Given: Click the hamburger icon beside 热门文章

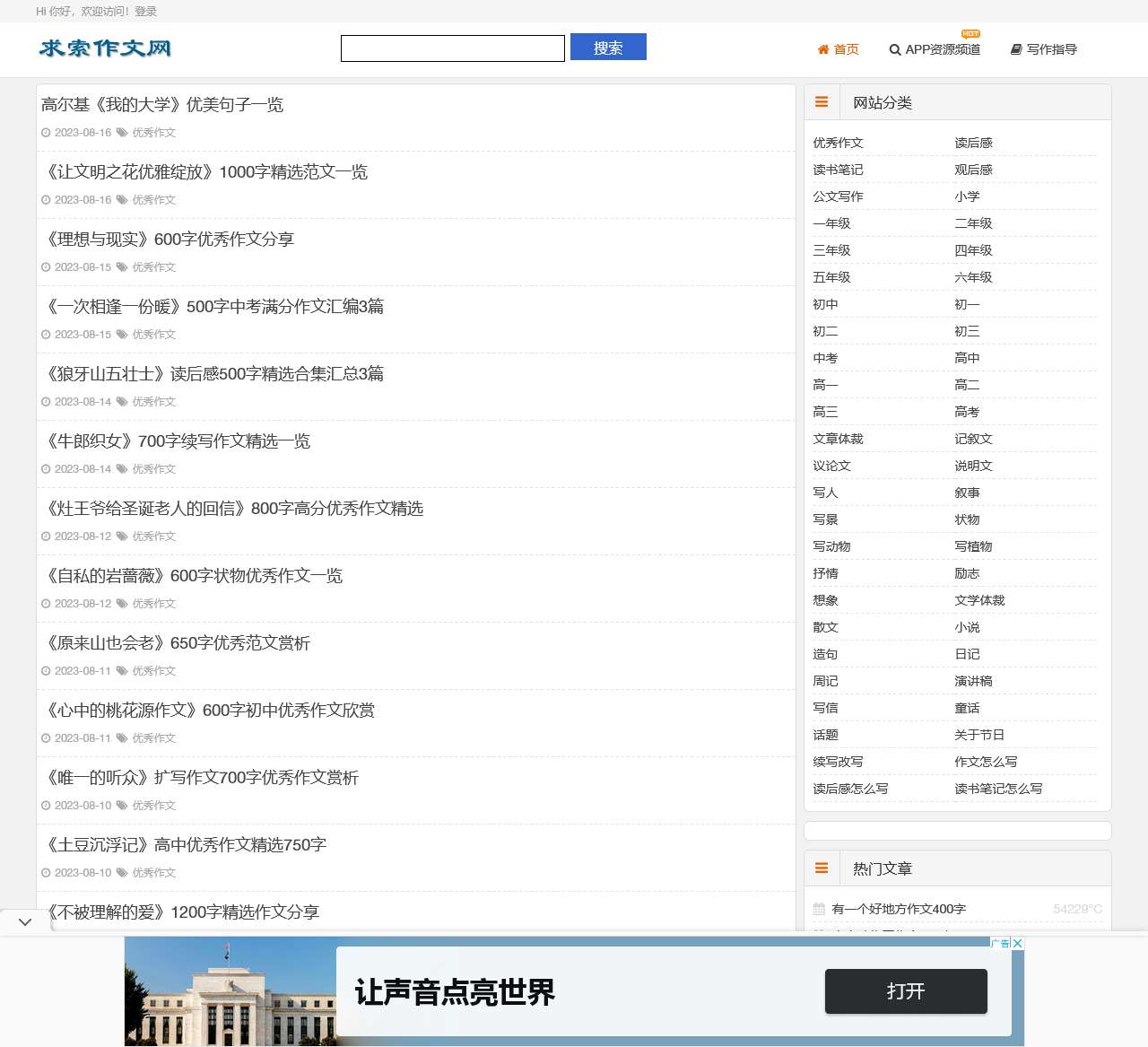Looking at the screenshot, I should click(822, 868).
